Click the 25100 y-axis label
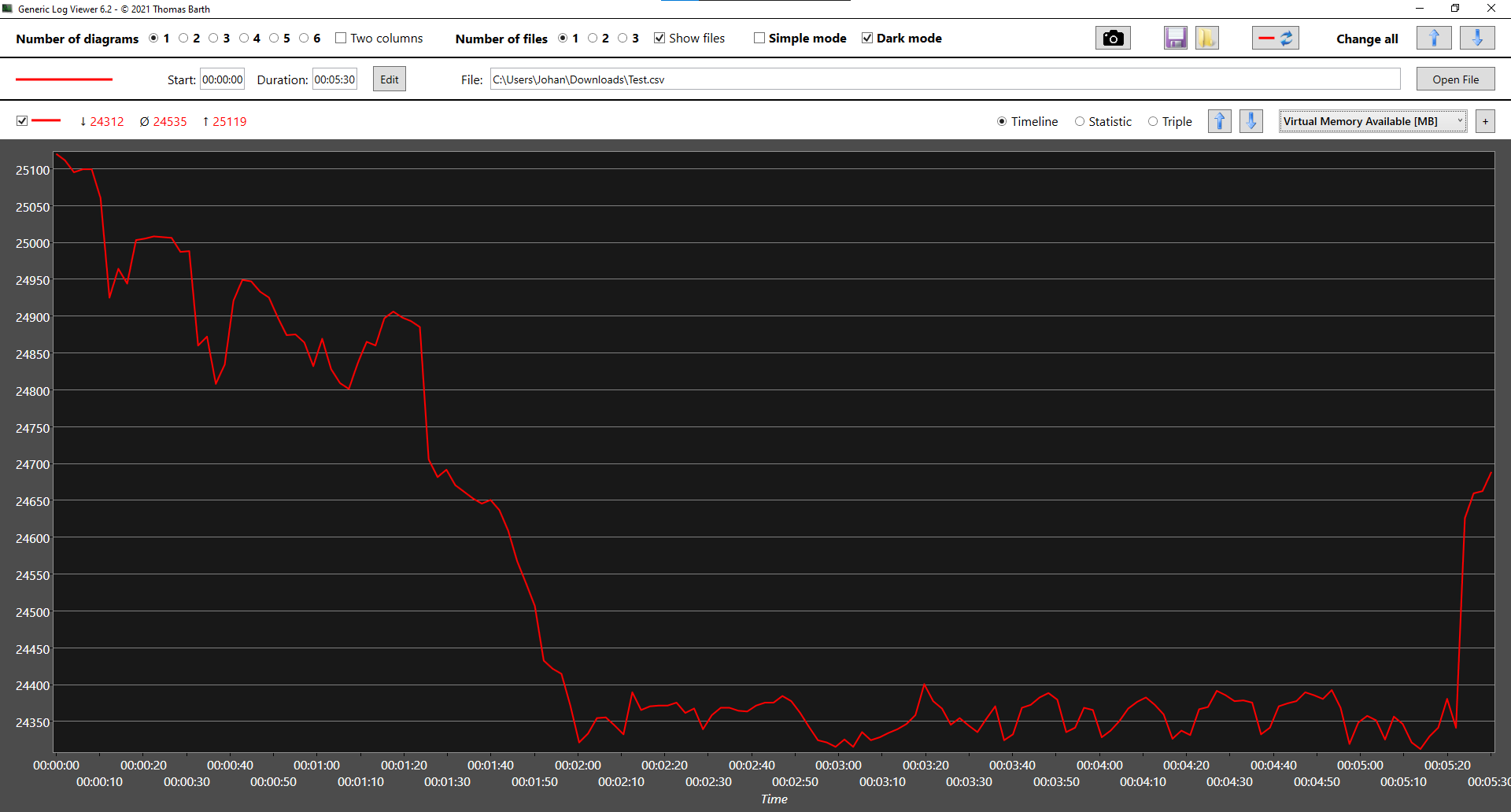The image size is (1511, 812). pyautogui.click(x=33, y=170)
